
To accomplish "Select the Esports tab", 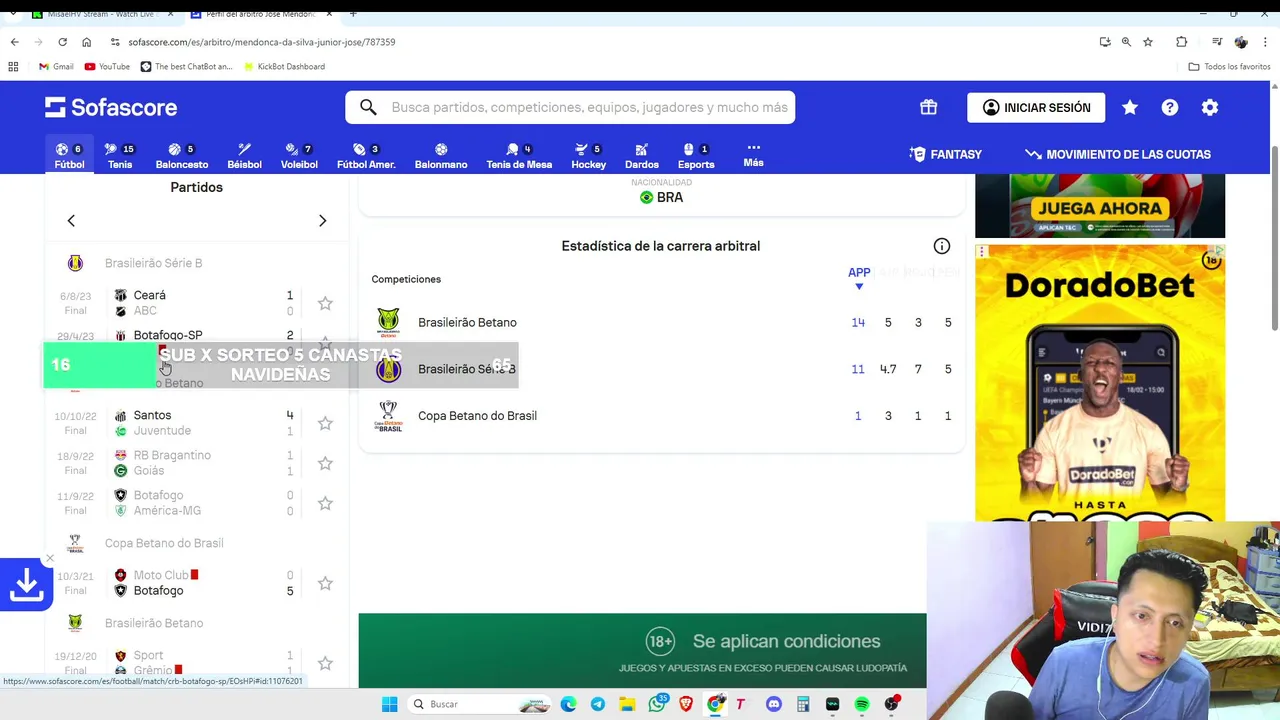I will pos(696,155).
